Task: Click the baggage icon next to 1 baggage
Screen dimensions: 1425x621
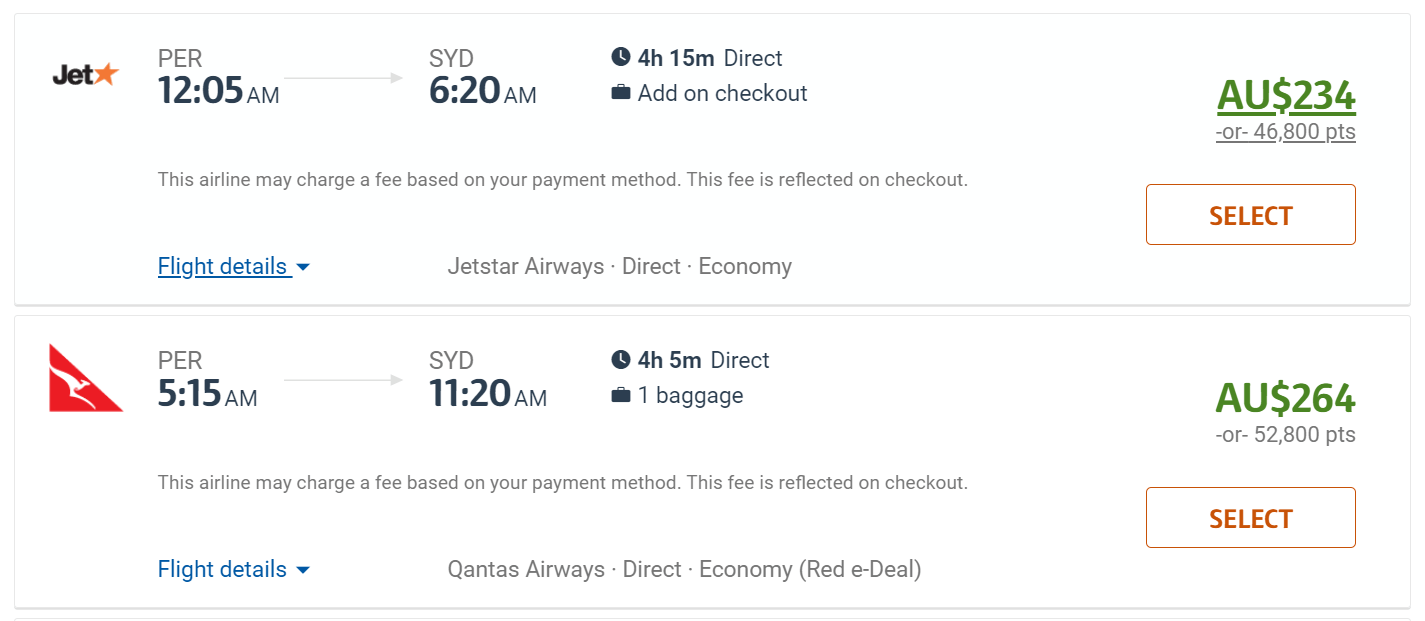Action: click(x=622, y=395)
